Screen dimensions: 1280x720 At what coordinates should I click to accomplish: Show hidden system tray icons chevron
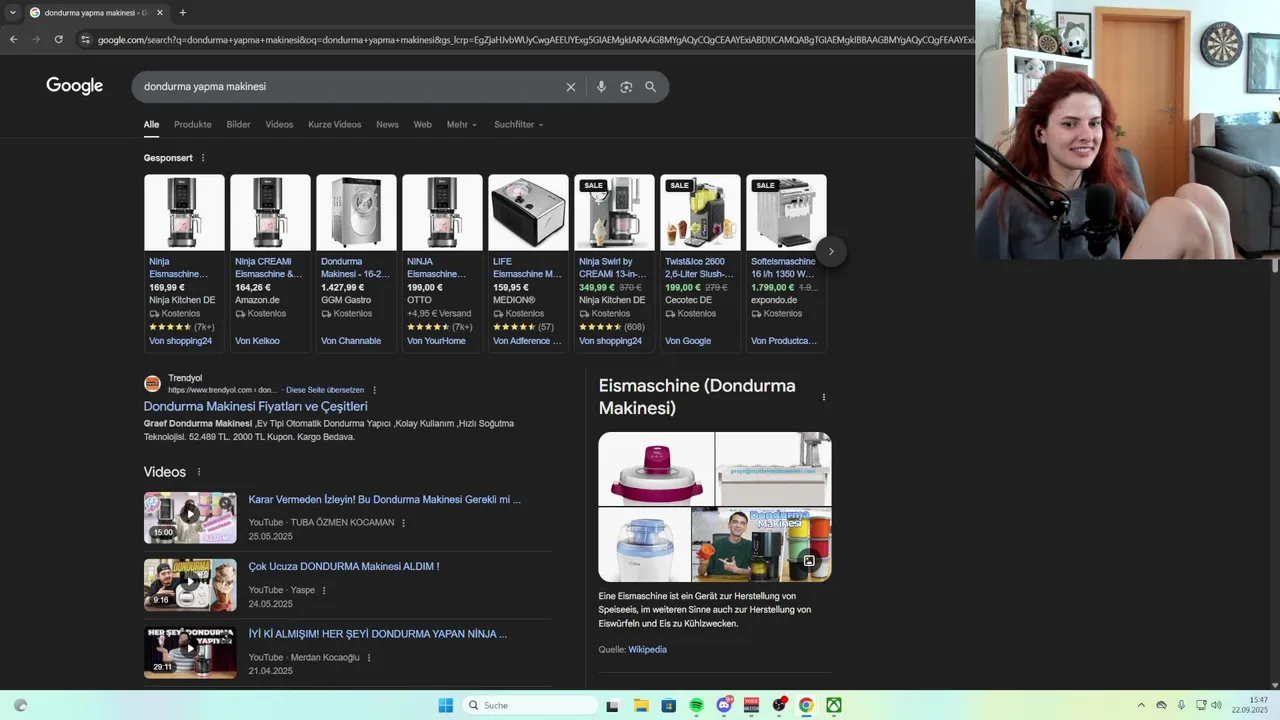click(x=1141, y=705)
